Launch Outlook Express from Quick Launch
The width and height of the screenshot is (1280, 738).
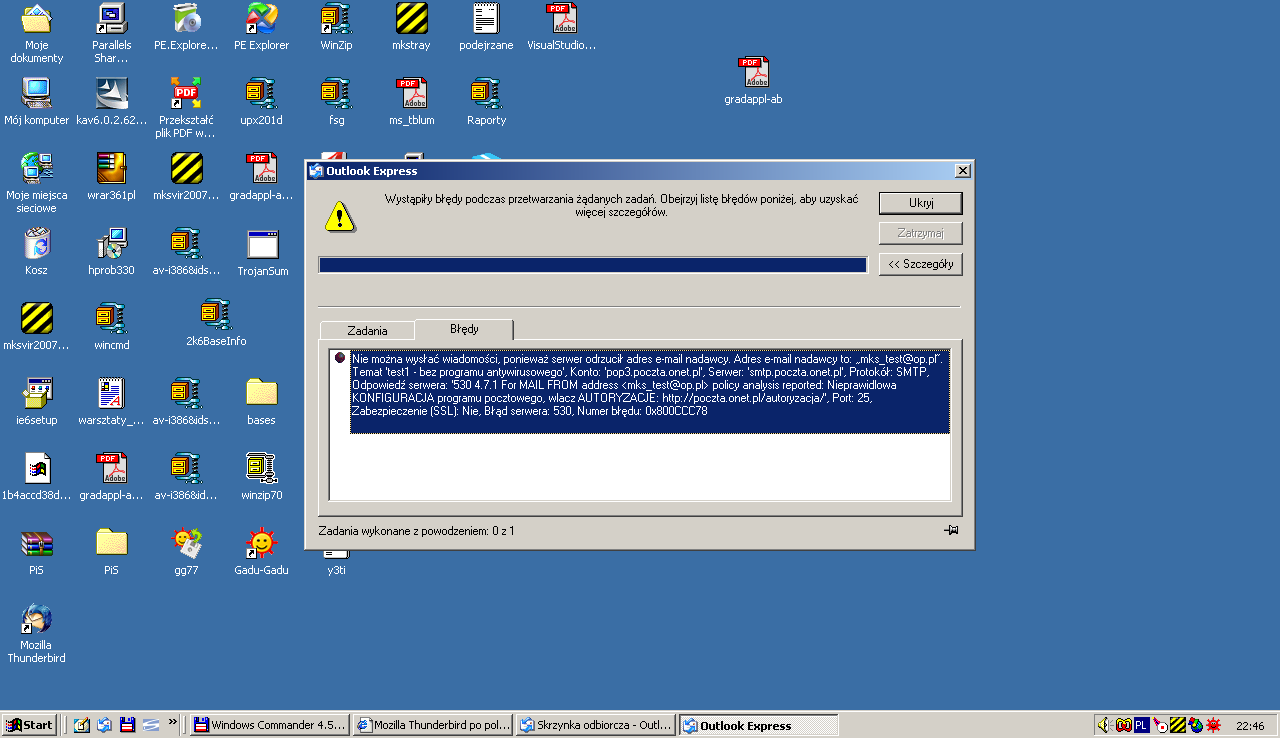click(104, 725)
